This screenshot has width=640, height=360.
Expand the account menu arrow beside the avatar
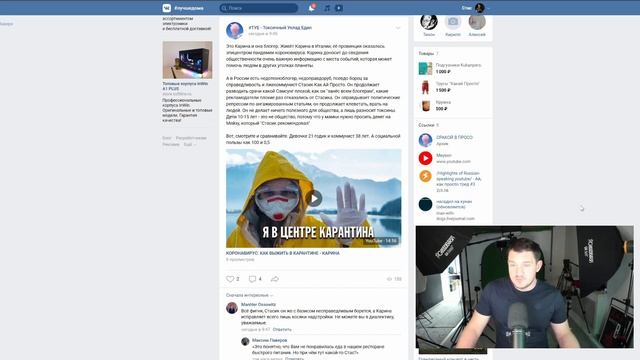click(x=488, y=8)
